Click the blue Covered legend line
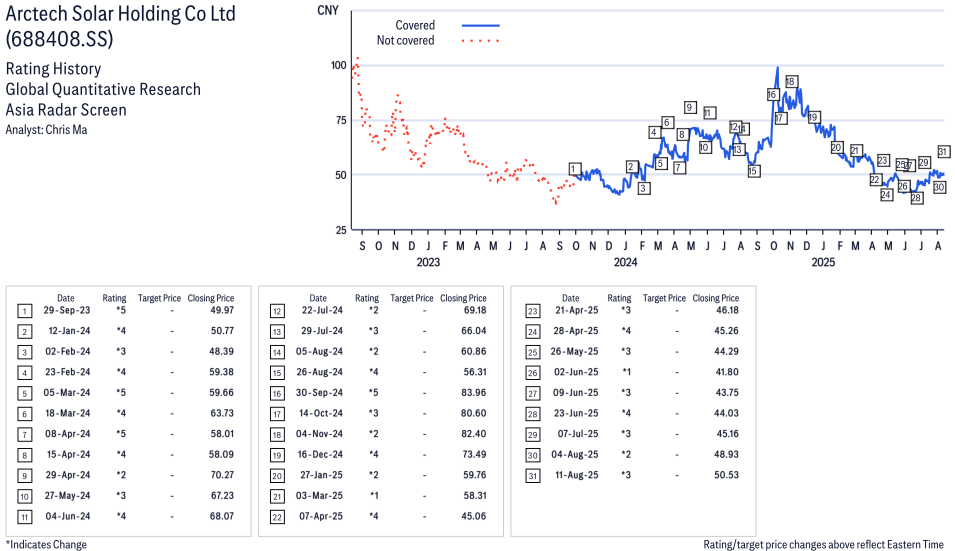Viewport: 955px width, 551px height. point(481,26)
